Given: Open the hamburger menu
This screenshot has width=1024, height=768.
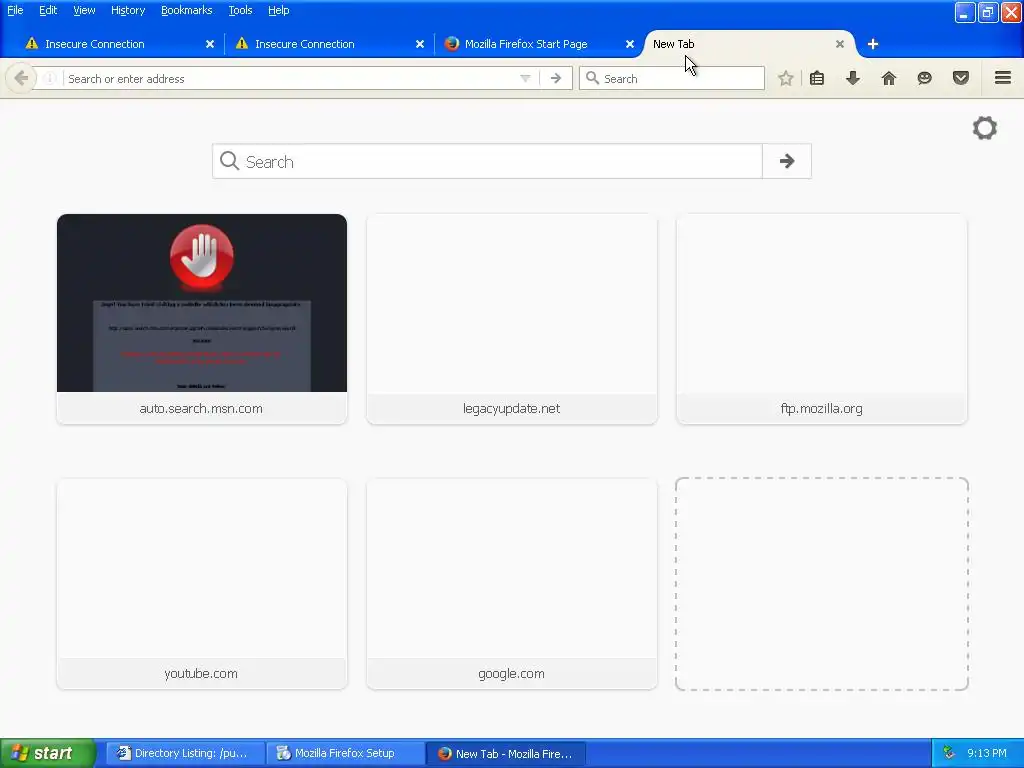Looking at the screenshot, I should pos(1003,78).
